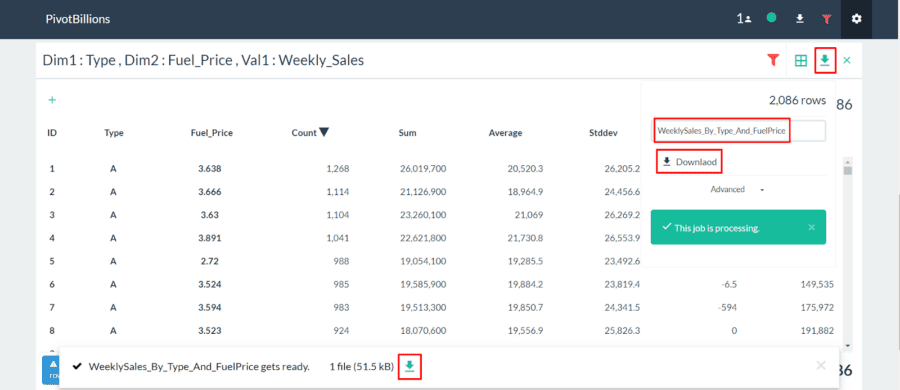Close the pivot panel with X icon

point(847,60)
